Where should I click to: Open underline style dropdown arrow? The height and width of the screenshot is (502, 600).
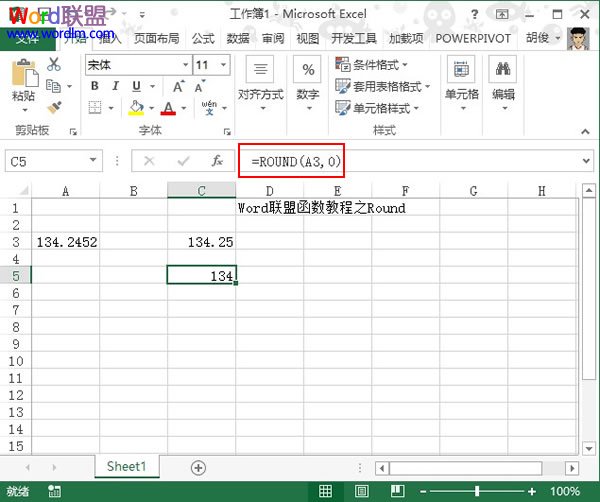pos(152,86)
